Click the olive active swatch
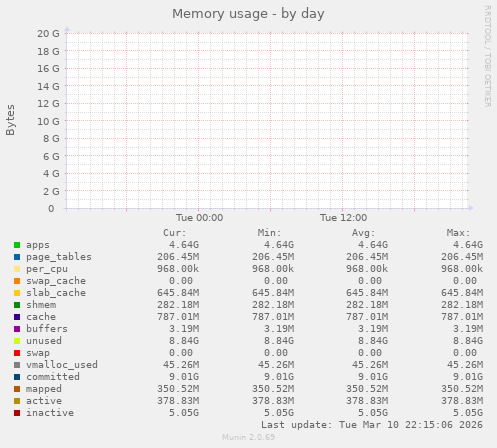497x448 pixels. pyautogui.click(x=17, y=401)
